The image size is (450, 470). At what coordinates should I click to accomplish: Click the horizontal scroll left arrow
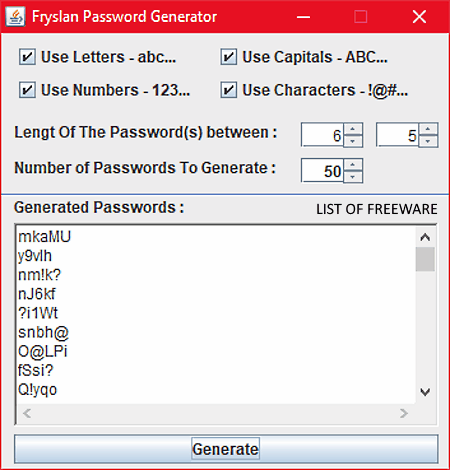[x=27, y=413]
